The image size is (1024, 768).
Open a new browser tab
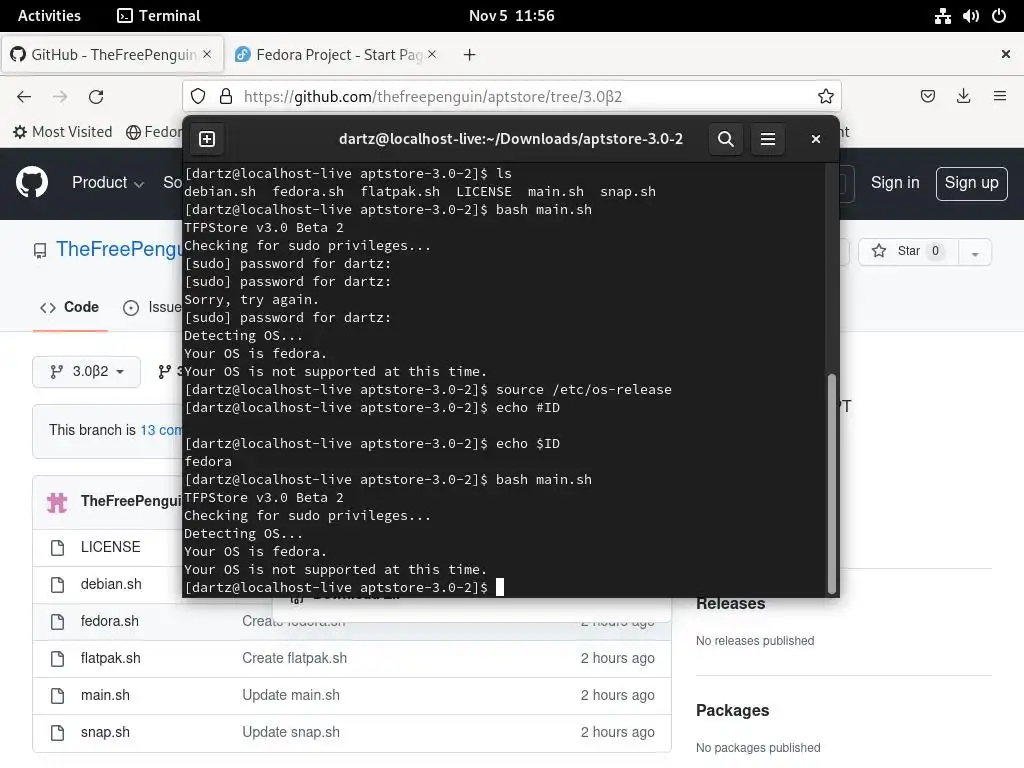tap(469, 55)
